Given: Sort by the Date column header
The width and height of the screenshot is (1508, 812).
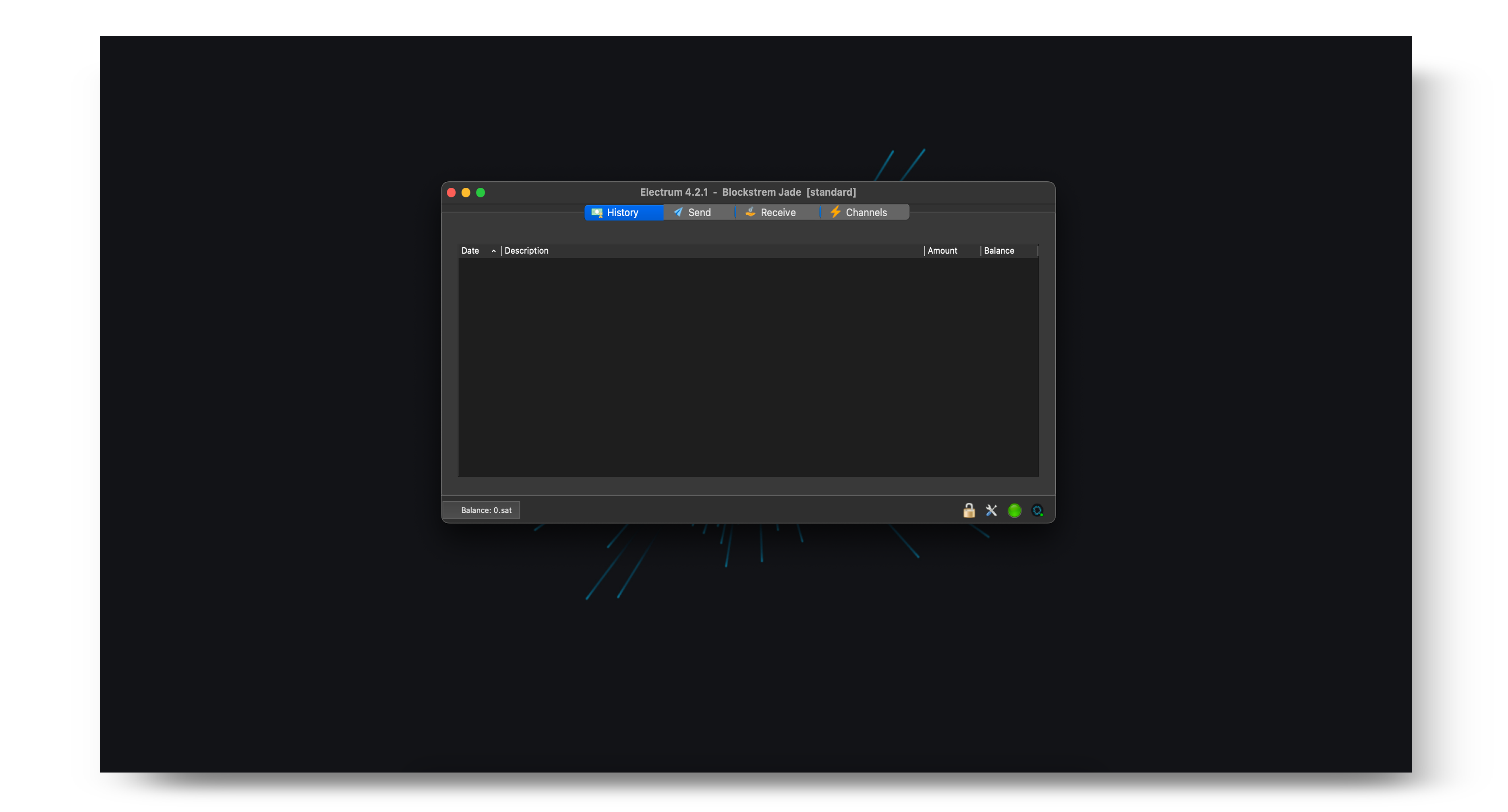Looking at the screenshot, I should (470, 251).
